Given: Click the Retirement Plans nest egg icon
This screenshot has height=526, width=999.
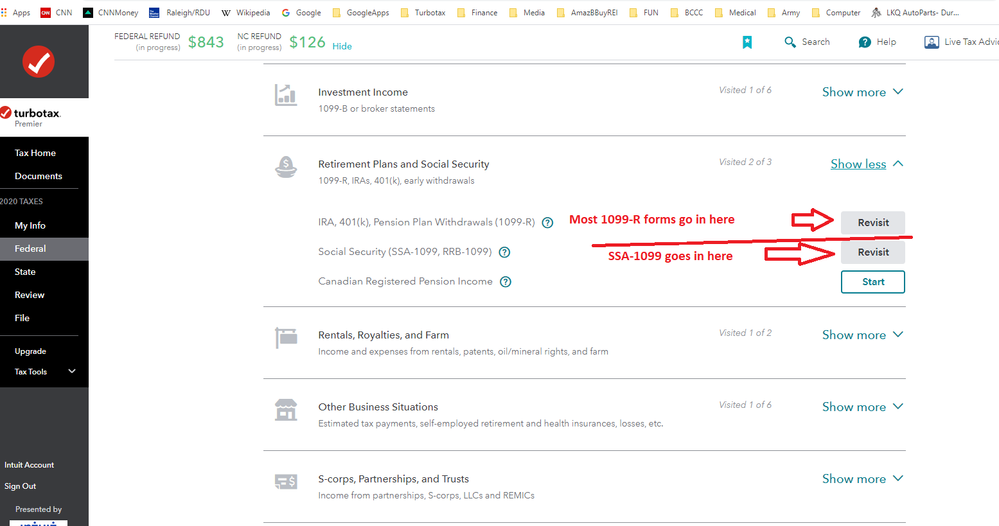Looking at the screenshot, I should pyautogui.click(x=285, y=167).
